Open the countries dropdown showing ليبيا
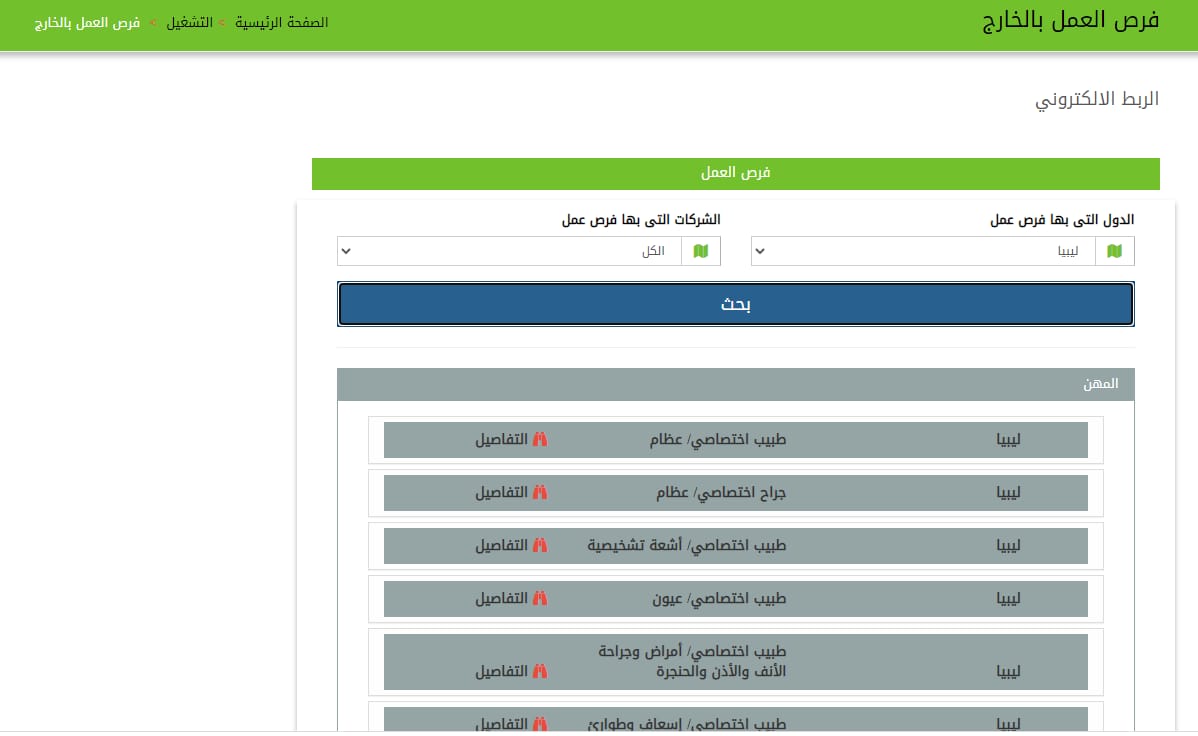The image size is (1198, 736). point(923,251)
